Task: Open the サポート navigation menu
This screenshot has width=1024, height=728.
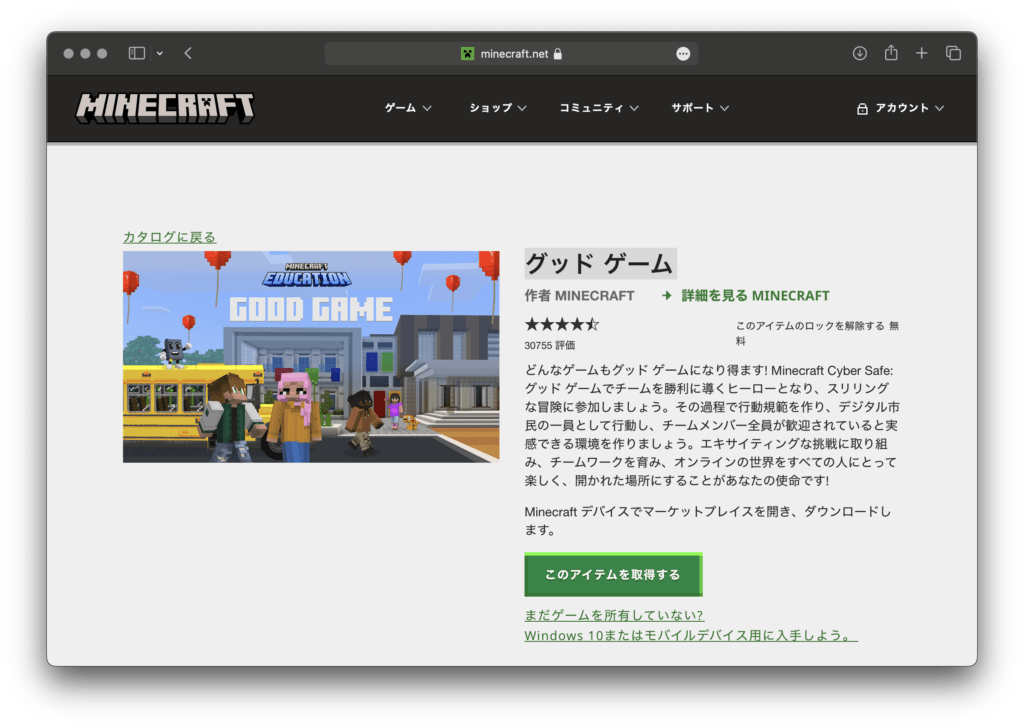Action: (700, 108)
